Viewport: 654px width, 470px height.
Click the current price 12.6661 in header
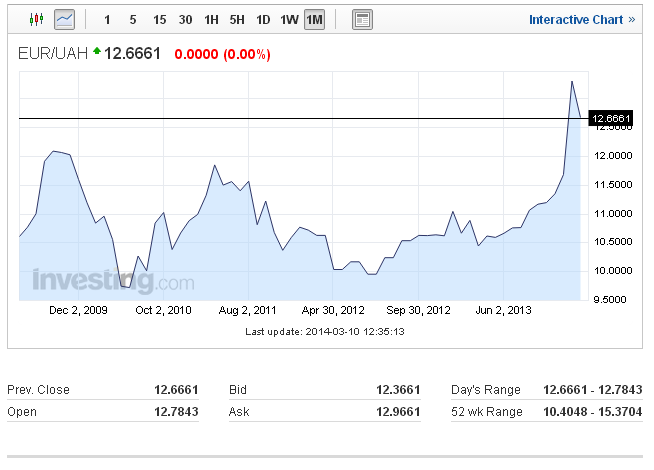click(x=132, y=53)
